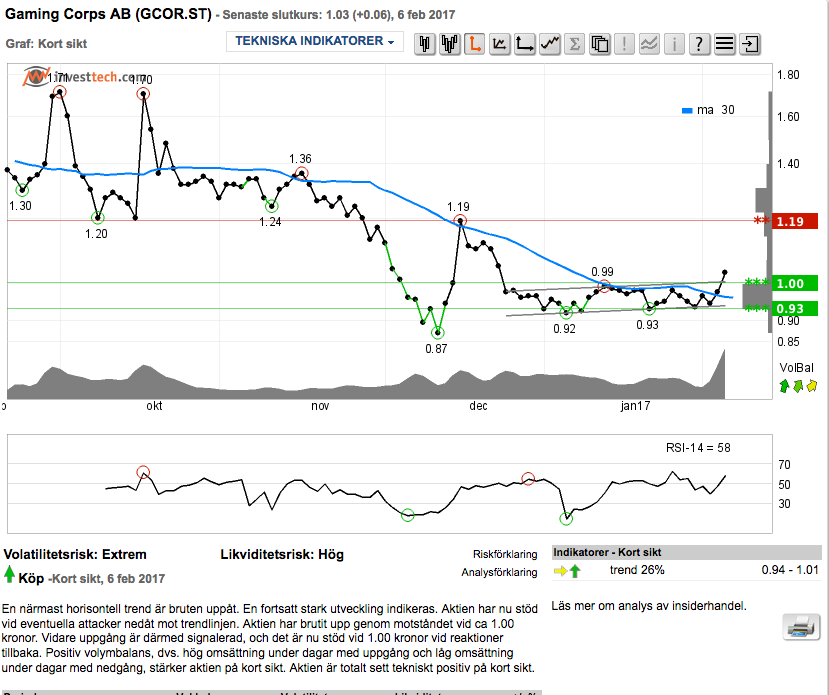This screenshot has width=829, height=695.
Task: Click the 0.87 low point marker
Action: [x=438, y=333]
